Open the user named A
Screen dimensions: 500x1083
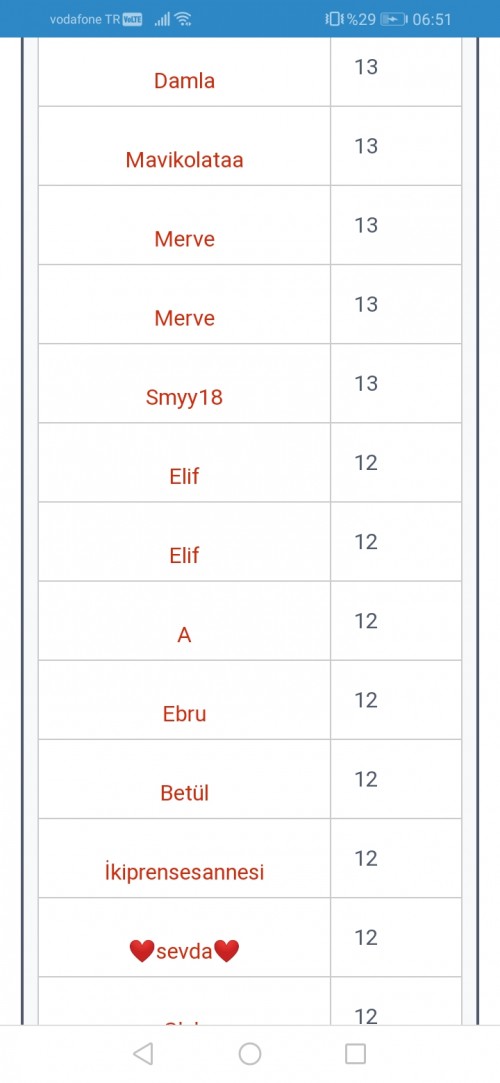(184, 635)
